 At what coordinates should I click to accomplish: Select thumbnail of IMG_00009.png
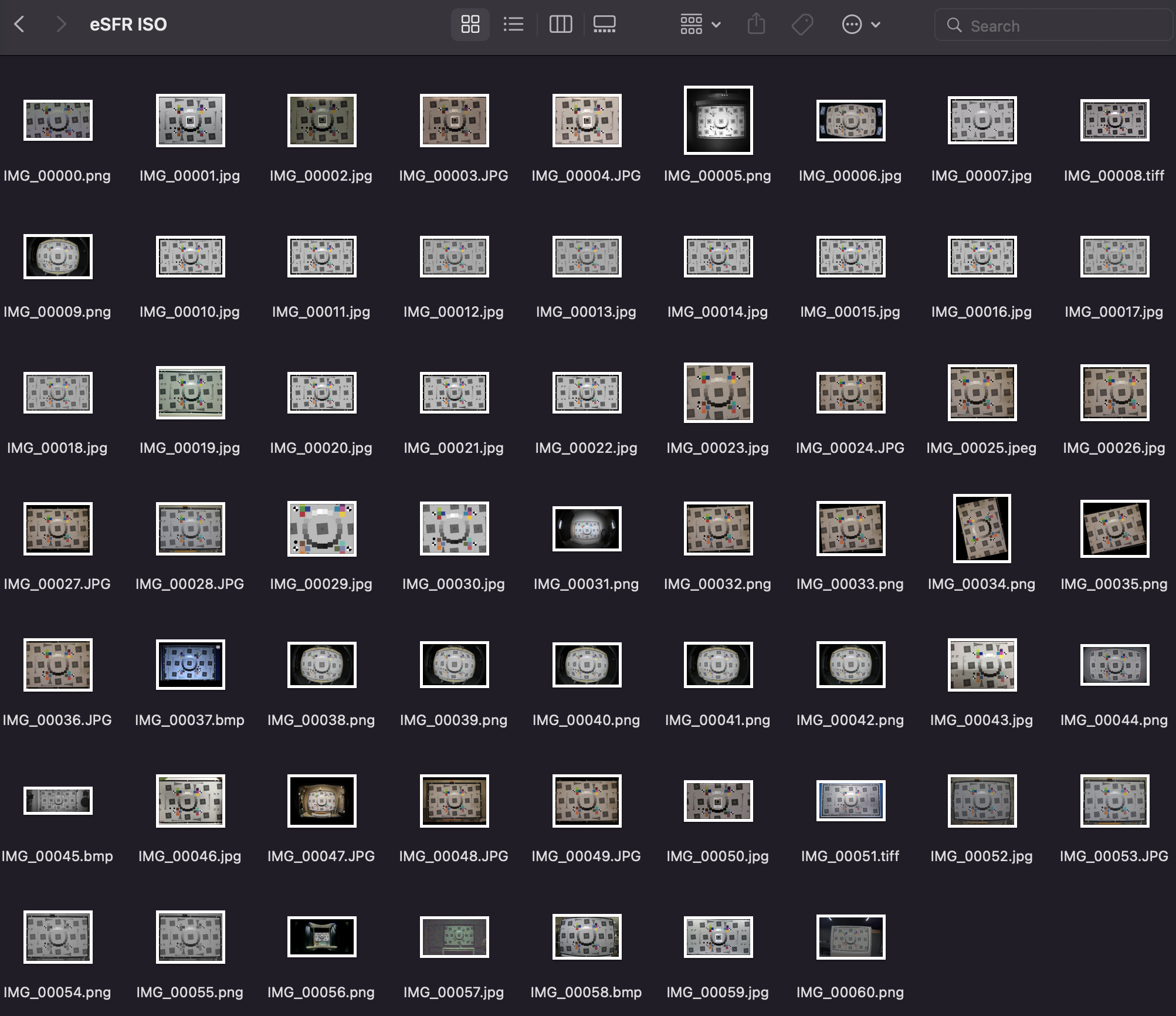[58, 256]
